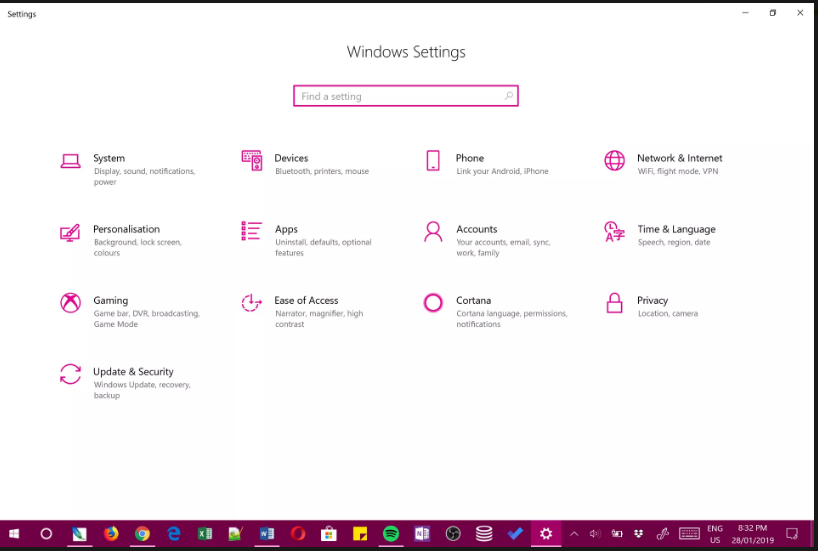
Task: Click the Dropbox tray icon
Action: click(639, 534)
